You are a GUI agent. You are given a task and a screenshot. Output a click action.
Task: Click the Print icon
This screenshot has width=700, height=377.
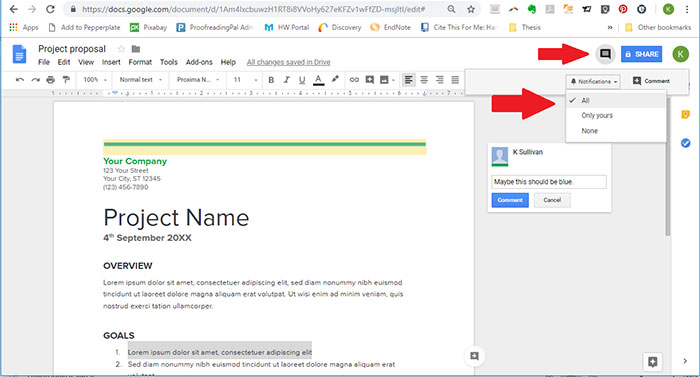50,80
